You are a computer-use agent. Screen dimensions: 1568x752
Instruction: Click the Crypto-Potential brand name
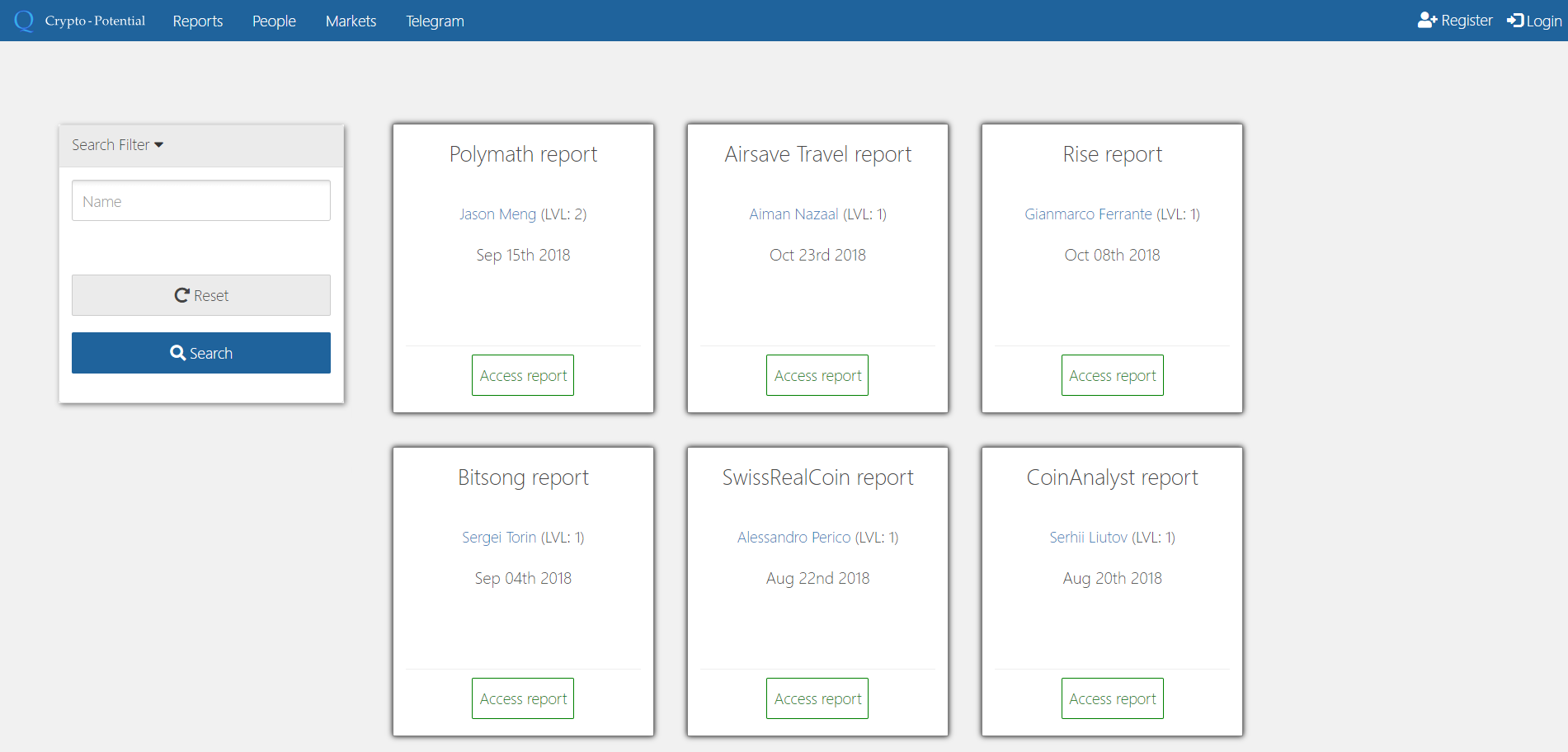(95, 21)
